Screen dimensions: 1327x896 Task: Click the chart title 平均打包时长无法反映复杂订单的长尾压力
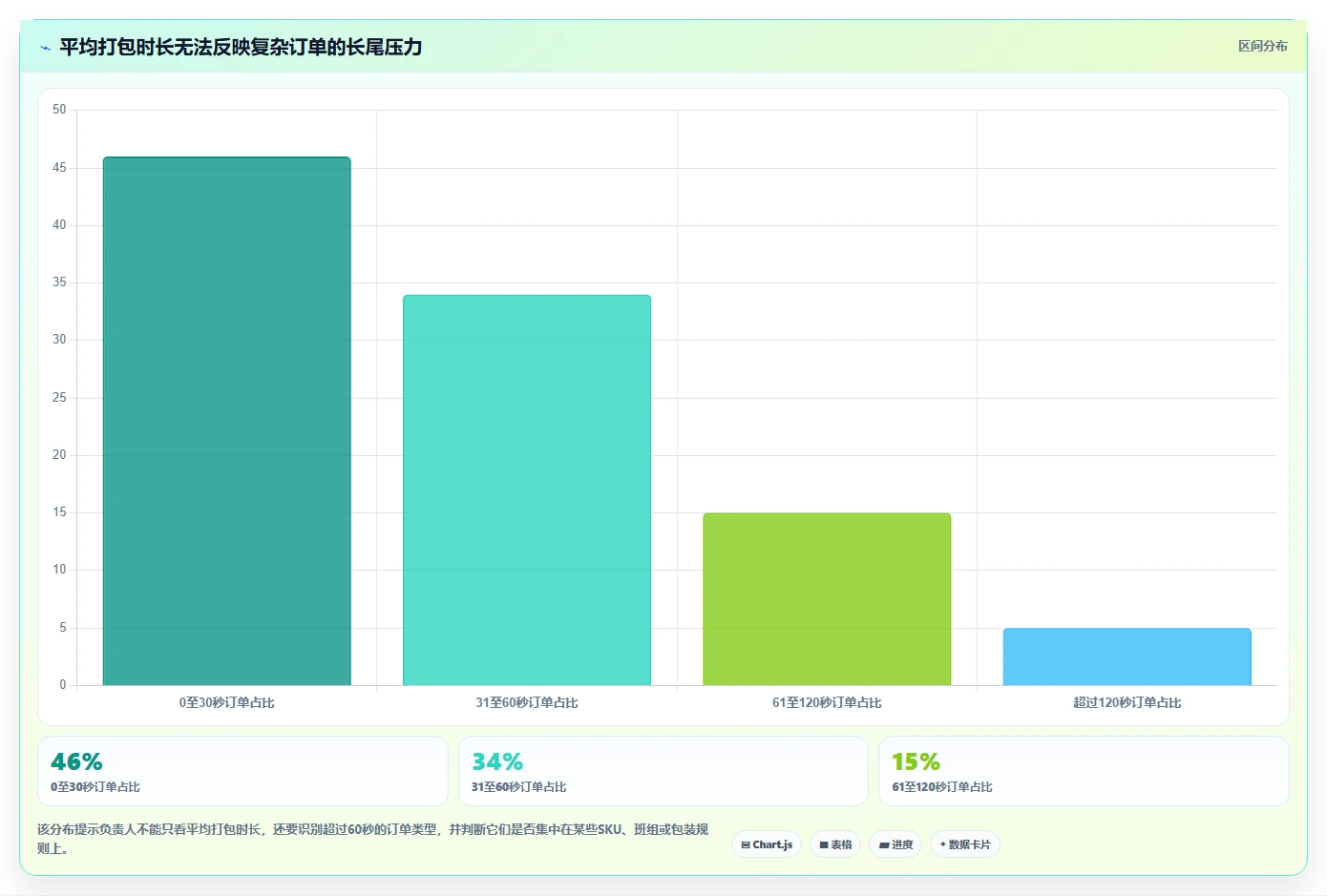(241, 47)
